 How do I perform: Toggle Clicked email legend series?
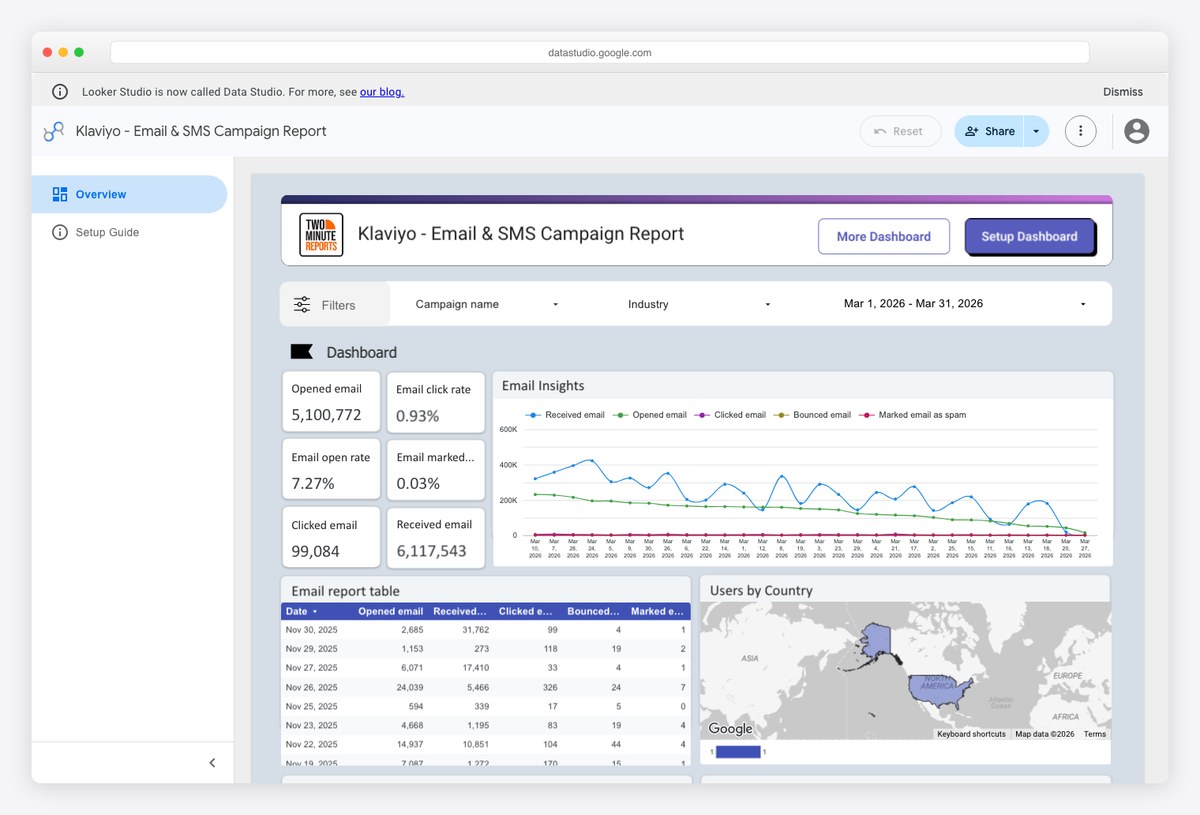tap(731, 414)
